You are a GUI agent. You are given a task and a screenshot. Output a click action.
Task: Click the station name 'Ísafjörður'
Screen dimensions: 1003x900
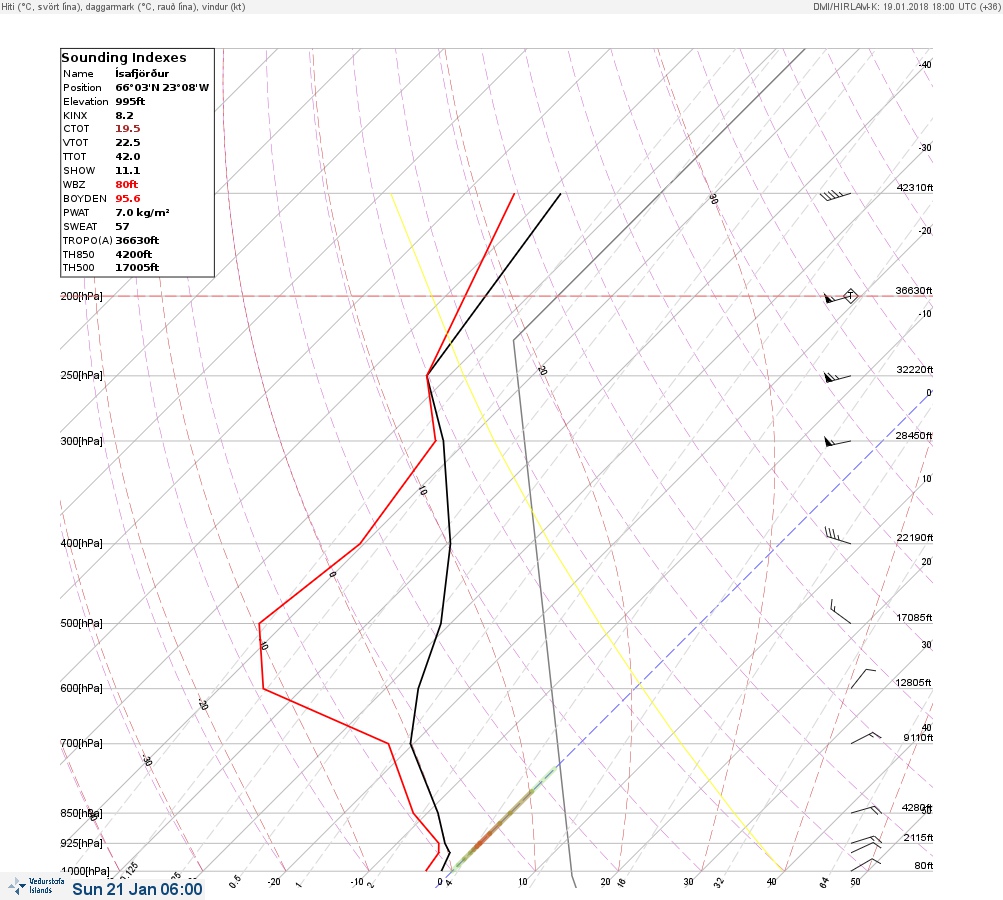pyautogui.click(x=142, y=74)
